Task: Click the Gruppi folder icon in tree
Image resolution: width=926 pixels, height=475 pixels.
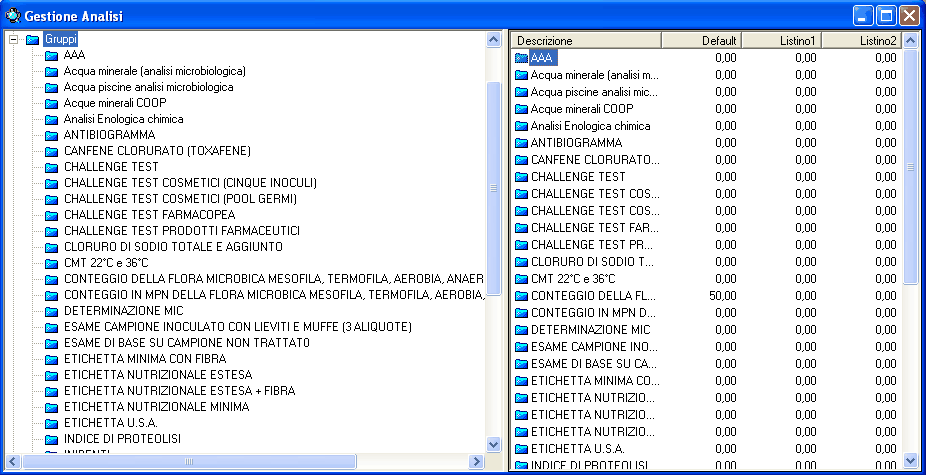Action: click(33, 39)
